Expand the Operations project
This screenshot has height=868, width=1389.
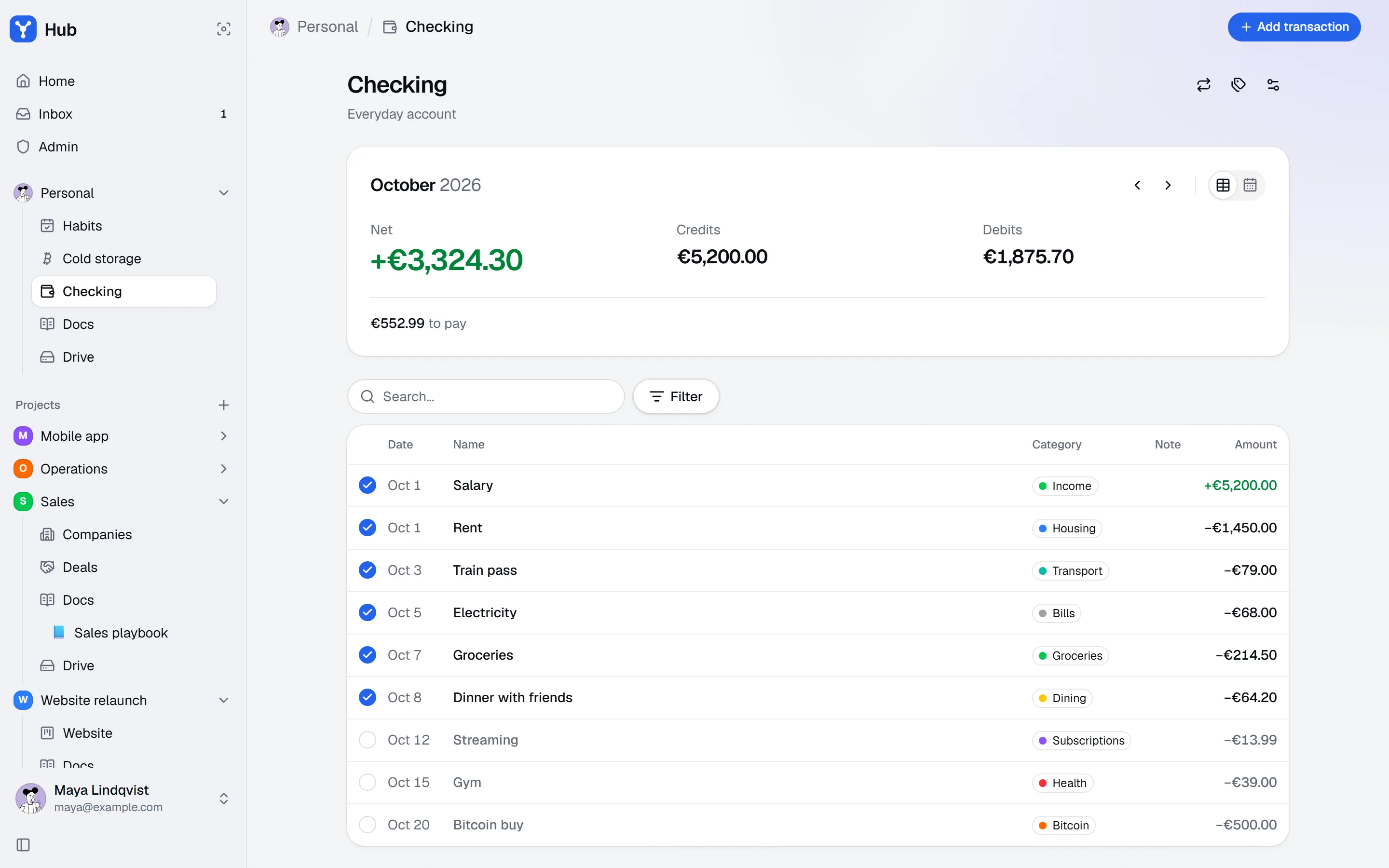(224, 468)
